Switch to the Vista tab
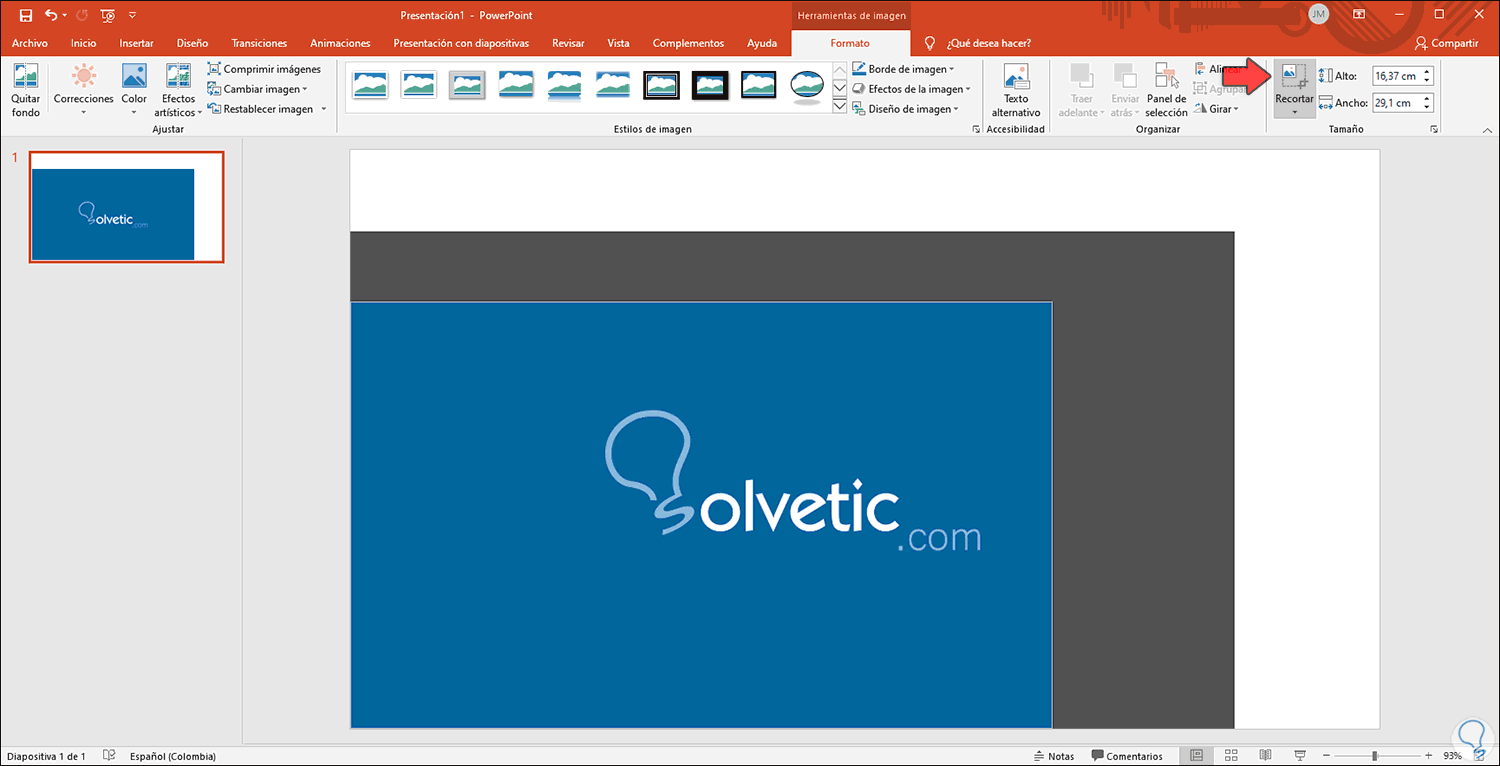This screenshot has width=1500, height=766. click(x=618, y=43)
